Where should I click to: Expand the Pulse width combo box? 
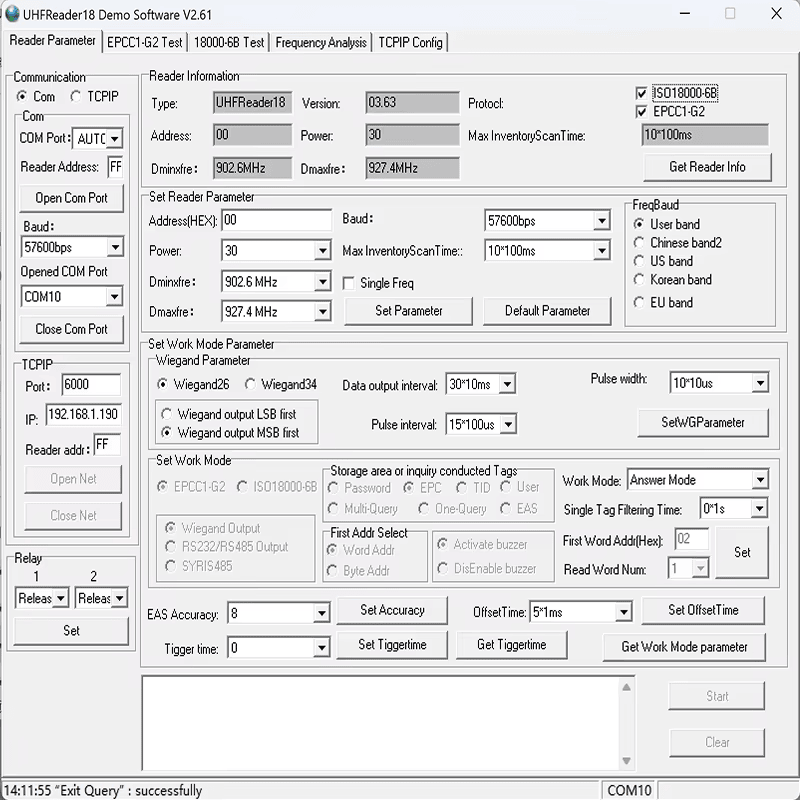[760, 383]
